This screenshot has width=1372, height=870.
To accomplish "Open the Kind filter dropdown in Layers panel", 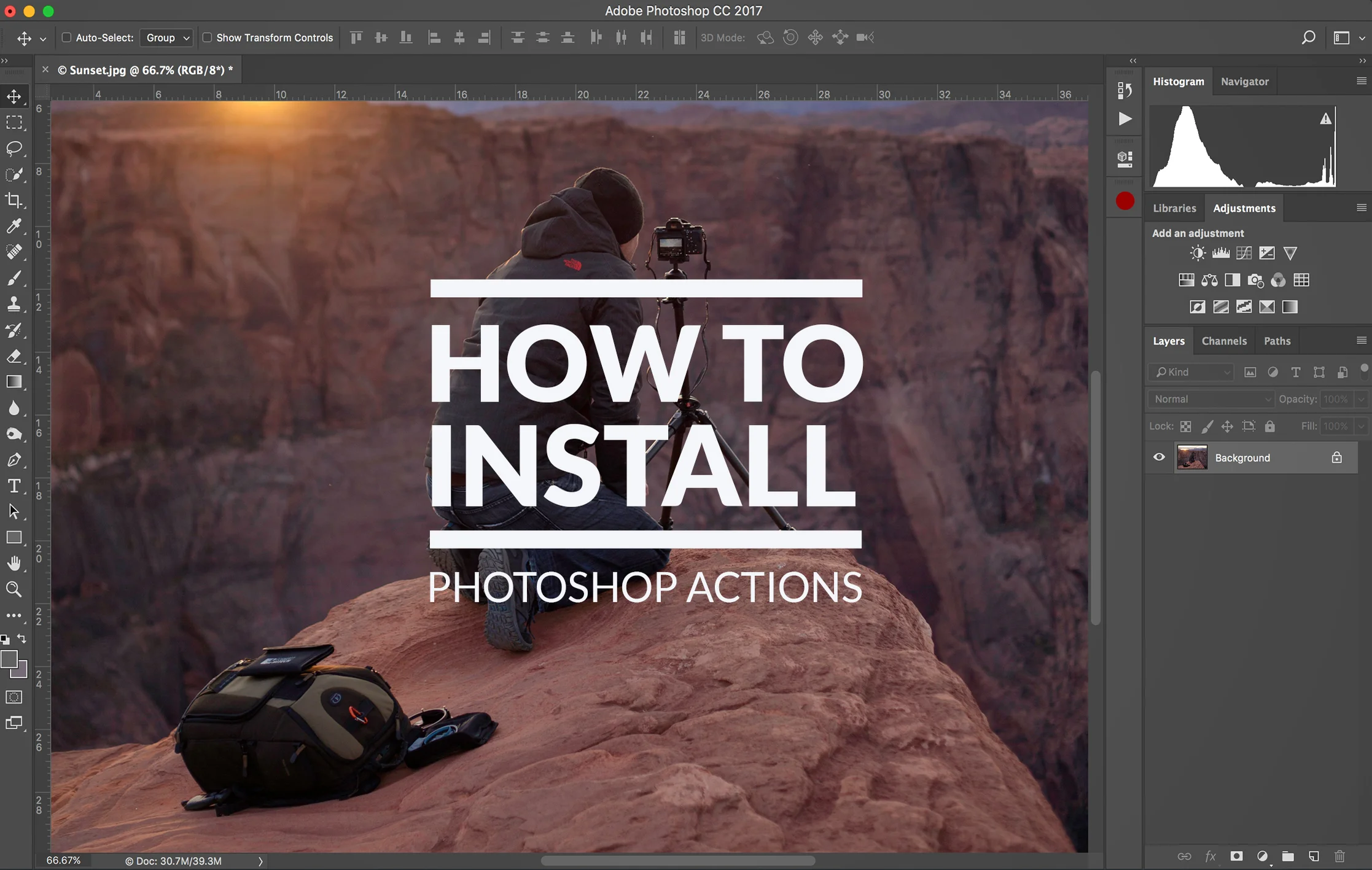I will click(x=1190, y=371).
